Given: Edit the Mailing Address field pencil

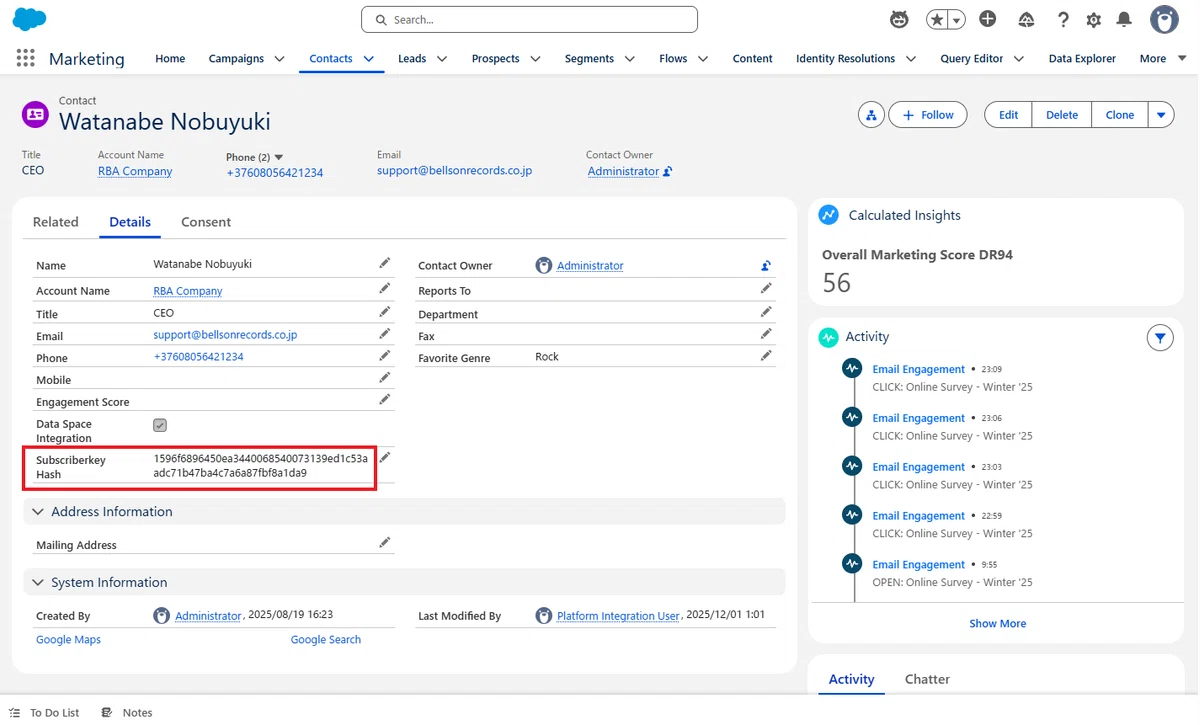Looking at the screenshot, I should pyautogui.click(x=384, y=542).
